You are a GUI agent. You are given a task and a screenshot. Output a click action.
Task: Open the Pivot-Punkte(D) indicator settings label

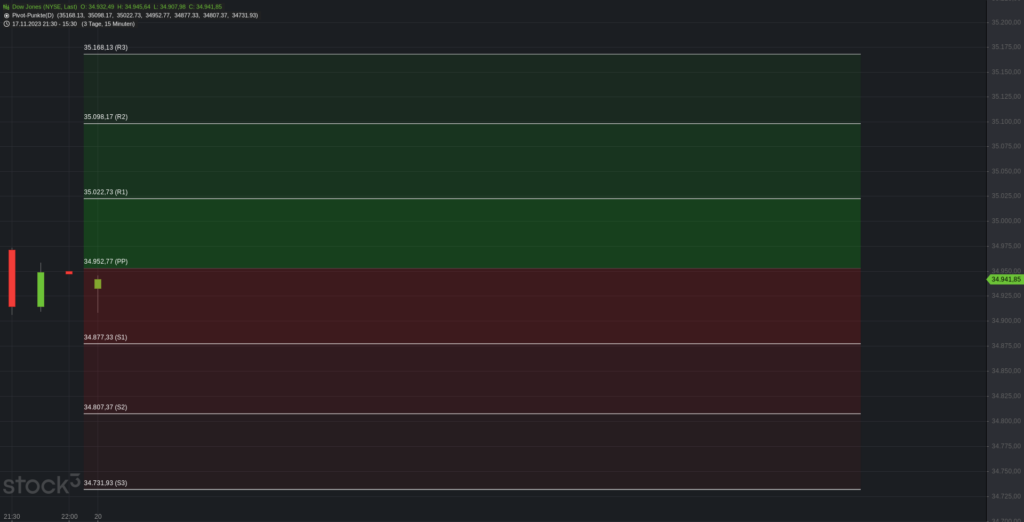coord(33,15)
